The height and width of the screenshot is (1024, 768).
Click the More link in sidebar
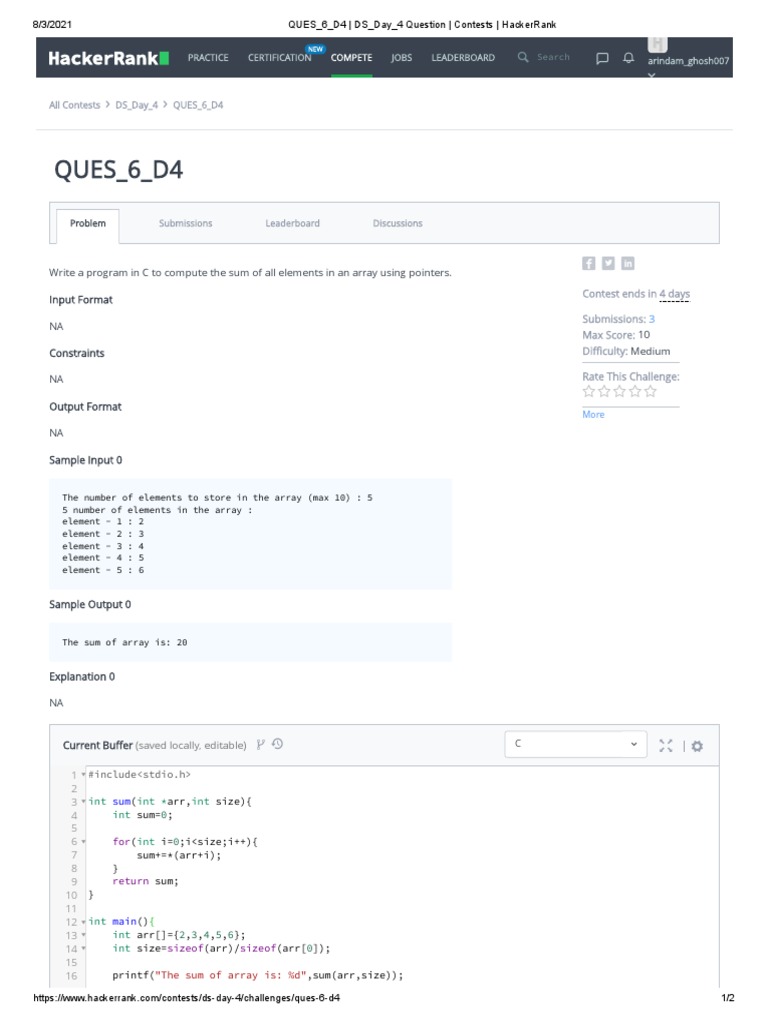pos(593,414)
